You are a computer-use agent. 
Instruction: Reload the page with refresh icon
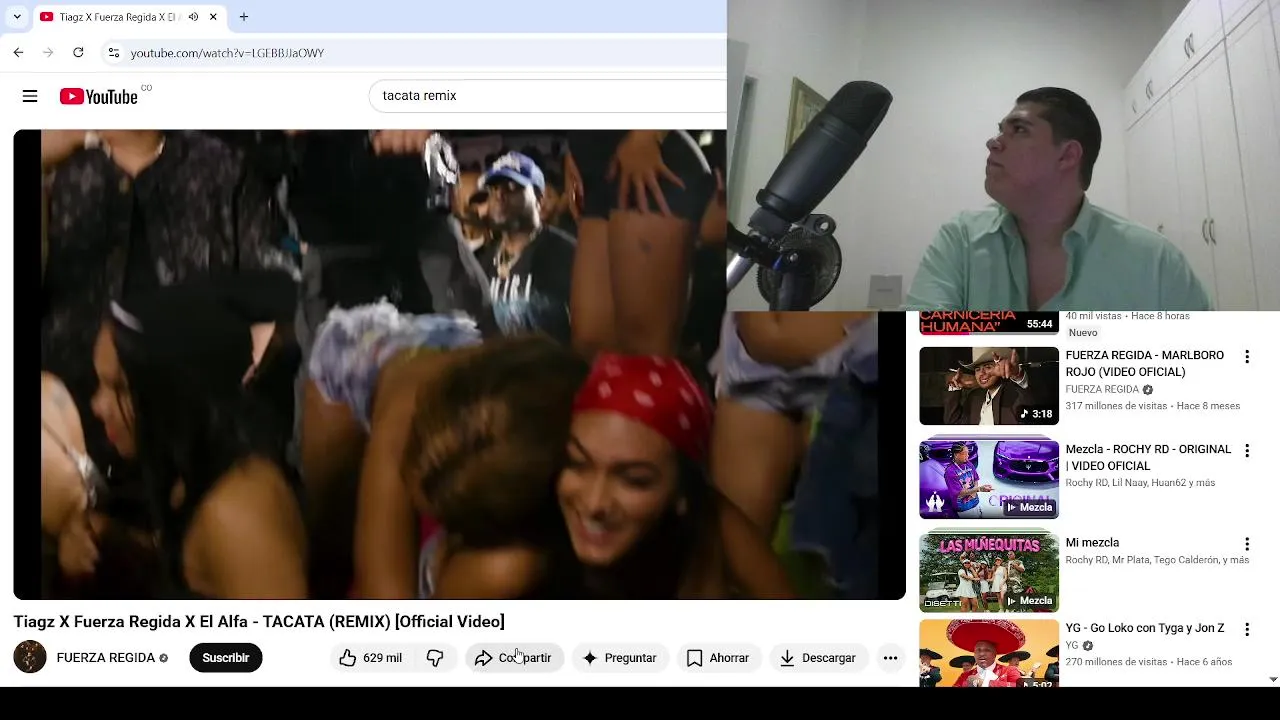click(78, 52)
